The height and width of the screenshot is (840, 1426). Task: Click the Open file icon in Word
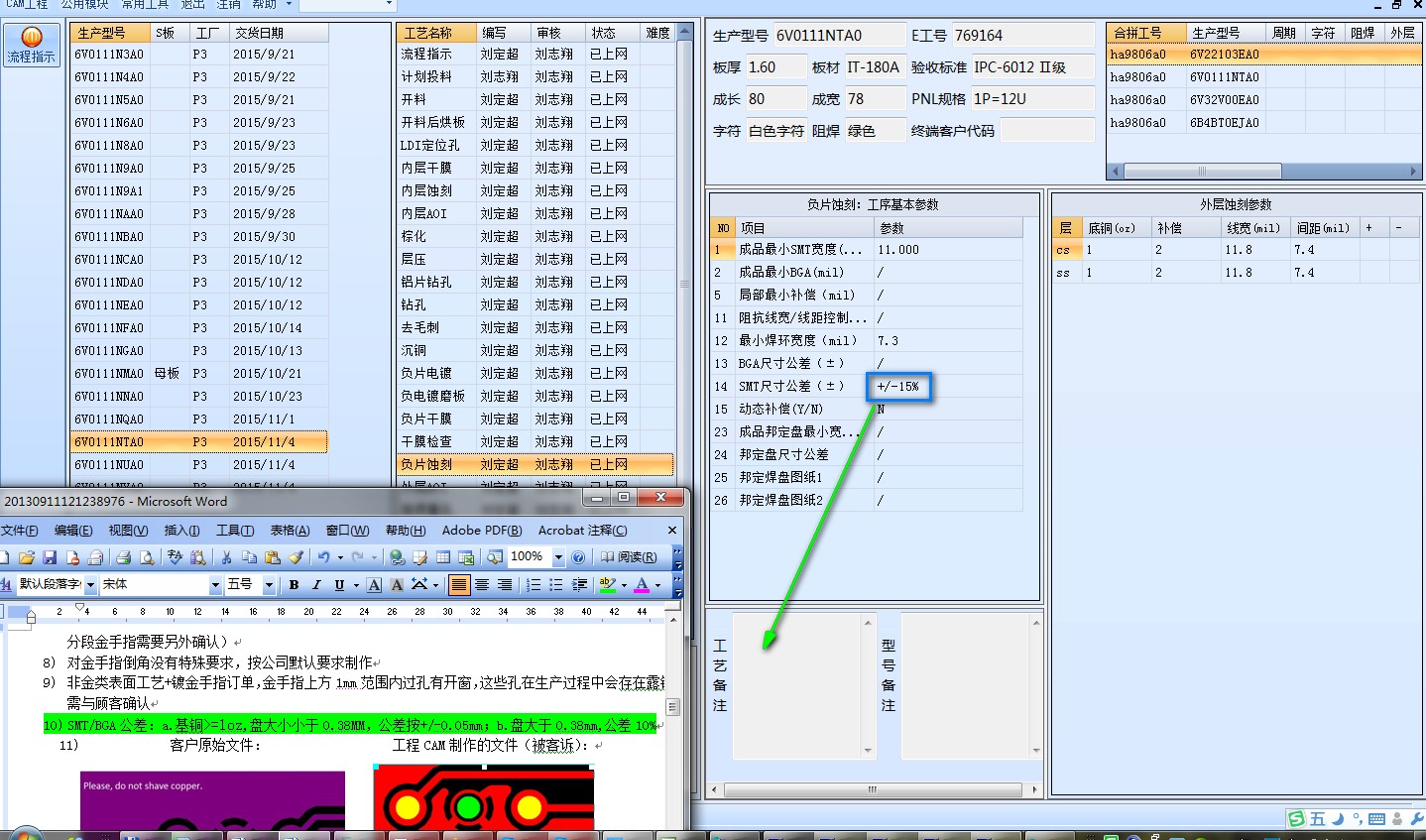pyautogui.click(x=27, y=557)
